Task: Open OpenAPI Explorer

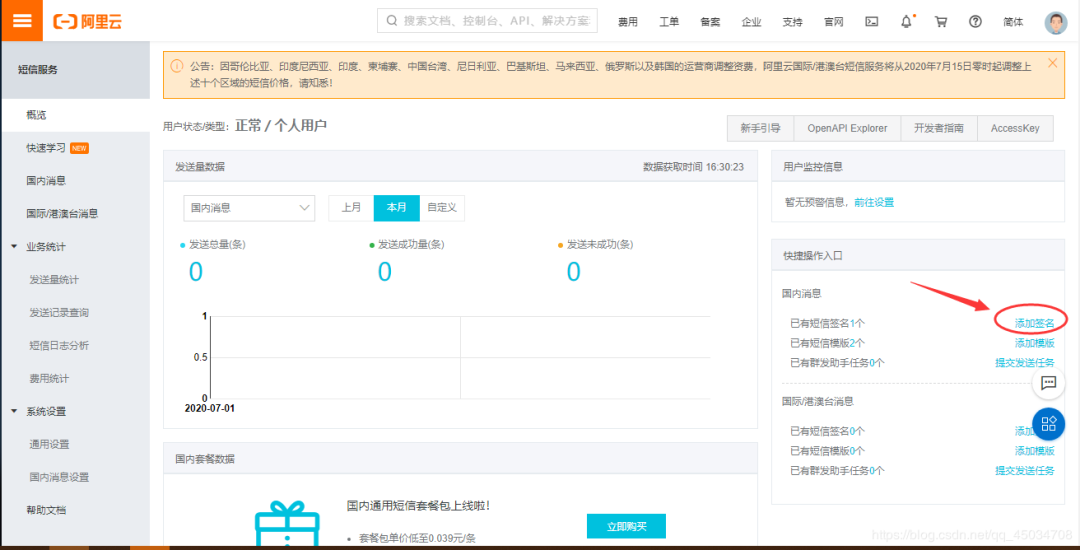Action: click(x=847, y=128)
